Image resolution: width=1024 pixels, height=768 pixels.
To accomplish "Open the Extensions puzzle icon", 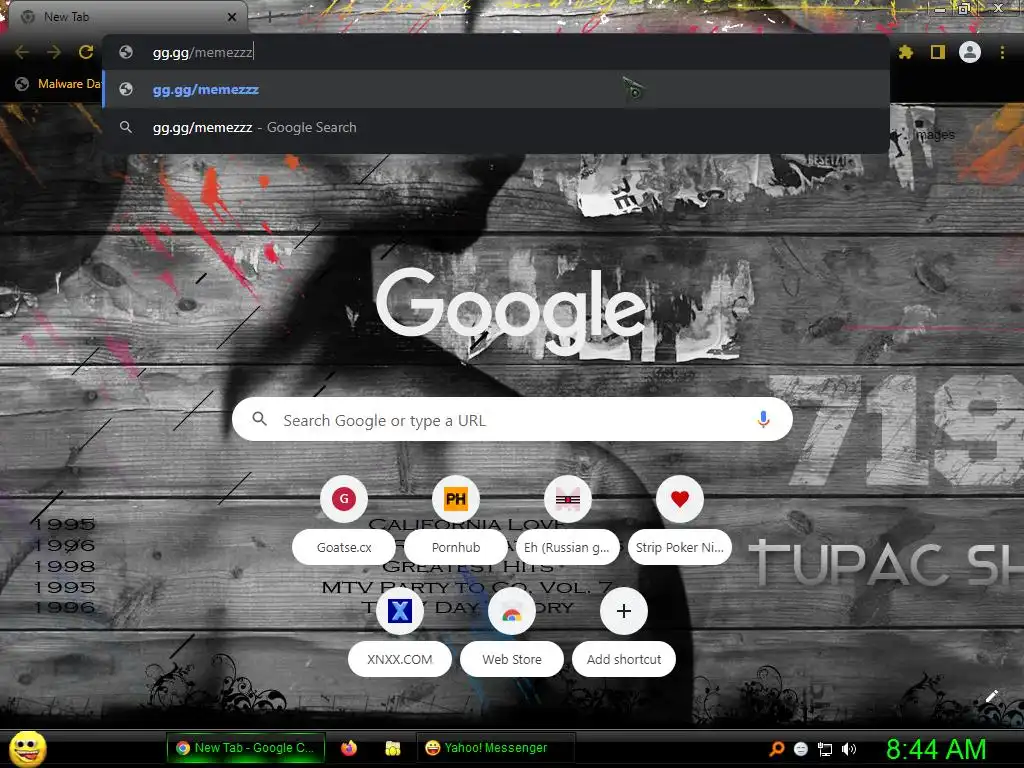I will tap(905, 52).
